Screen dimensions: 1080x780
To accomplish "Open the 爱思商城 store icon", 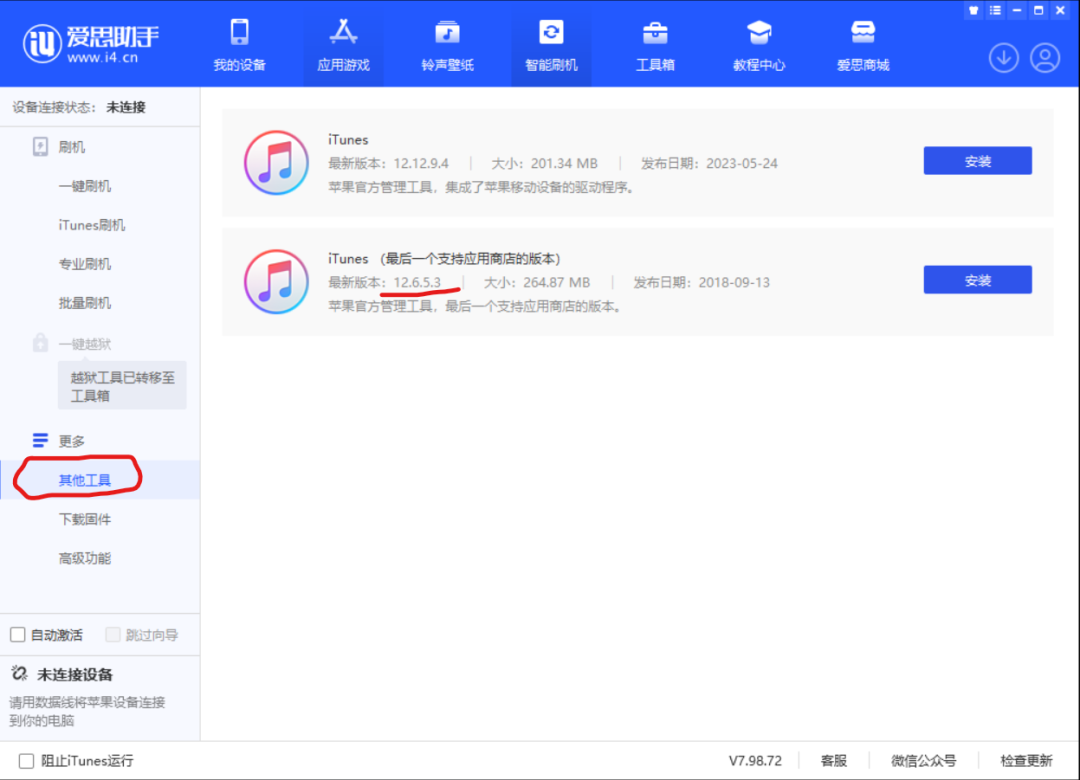I will click(863, 33).
